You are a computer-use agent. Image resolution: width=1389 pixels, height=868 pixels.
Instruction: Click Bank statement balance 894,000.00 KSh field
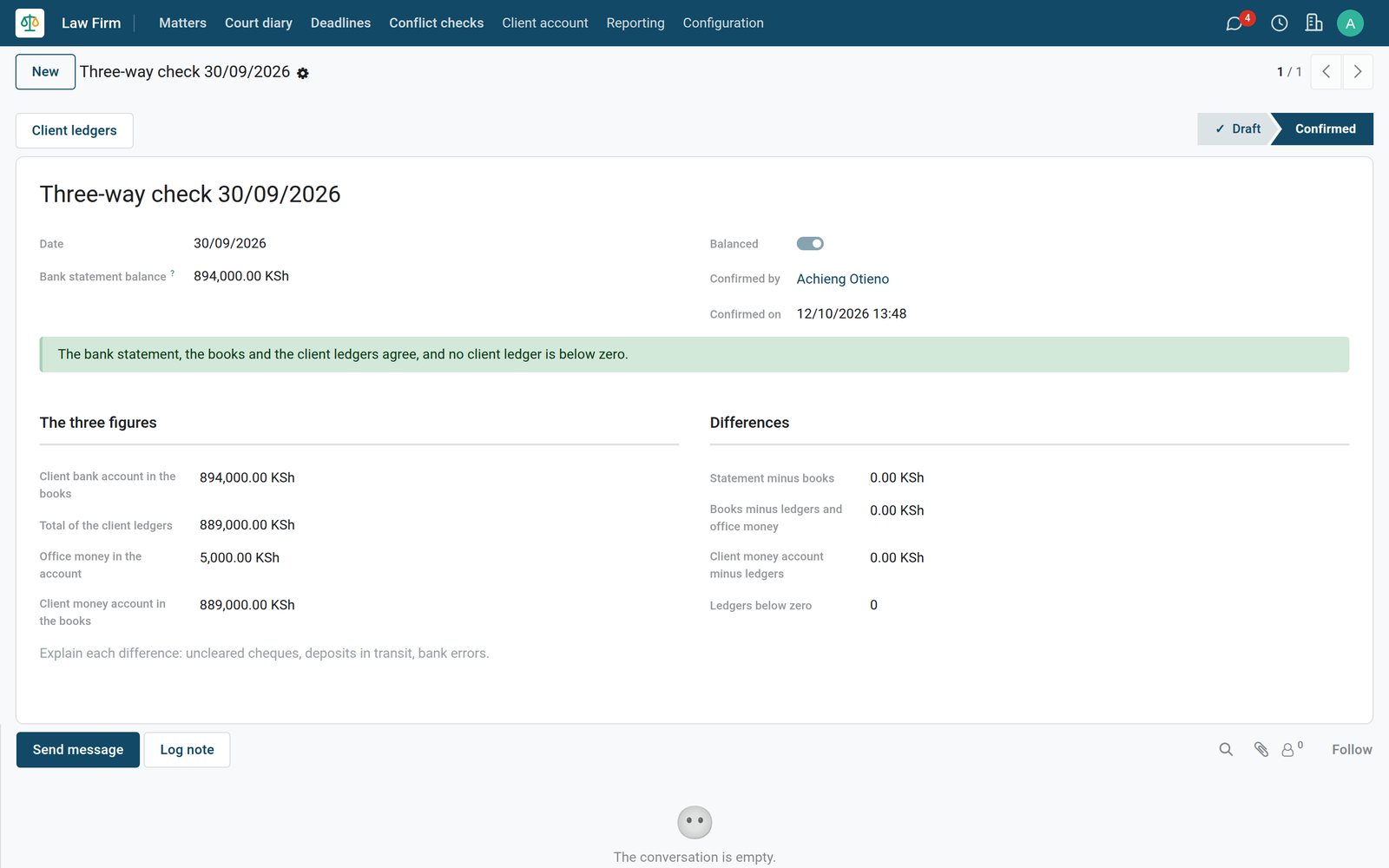tap(241, 276)
